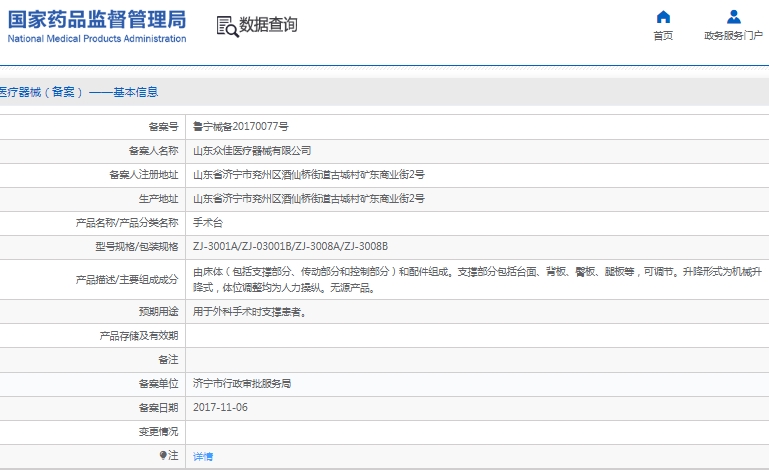Click the 产品存储及有效期 label
Screen dimensions: 769x473
tap(139, 336)
